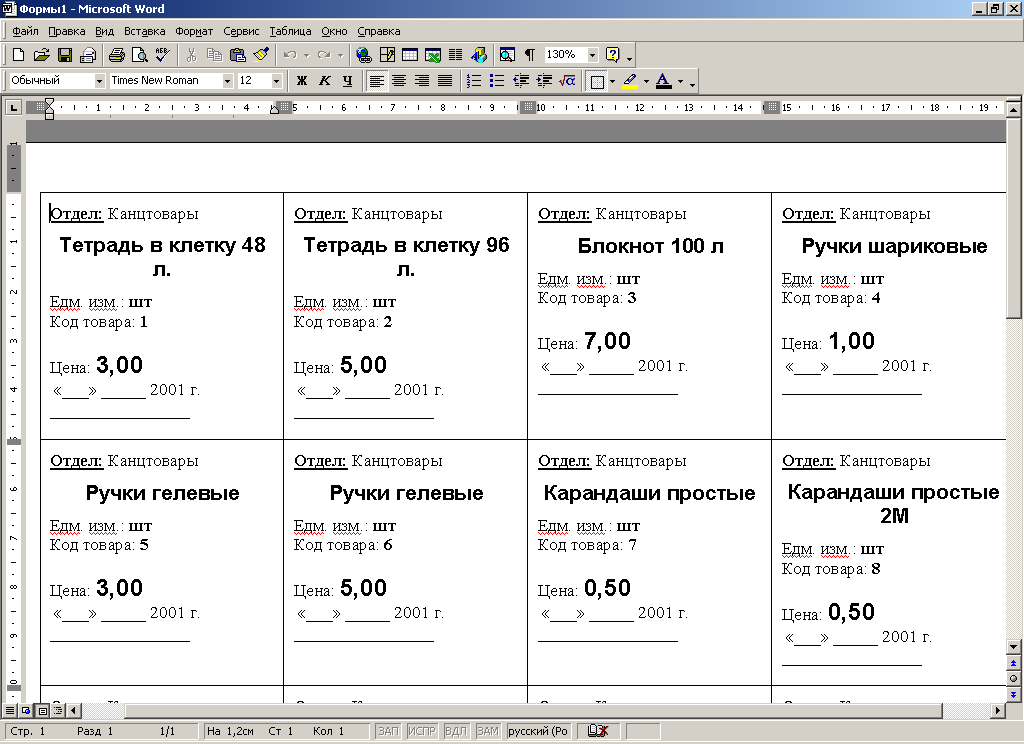Screen dimensions: 1024x744
Task: Open an existing file with folder icon
Action: click(41, 55)
